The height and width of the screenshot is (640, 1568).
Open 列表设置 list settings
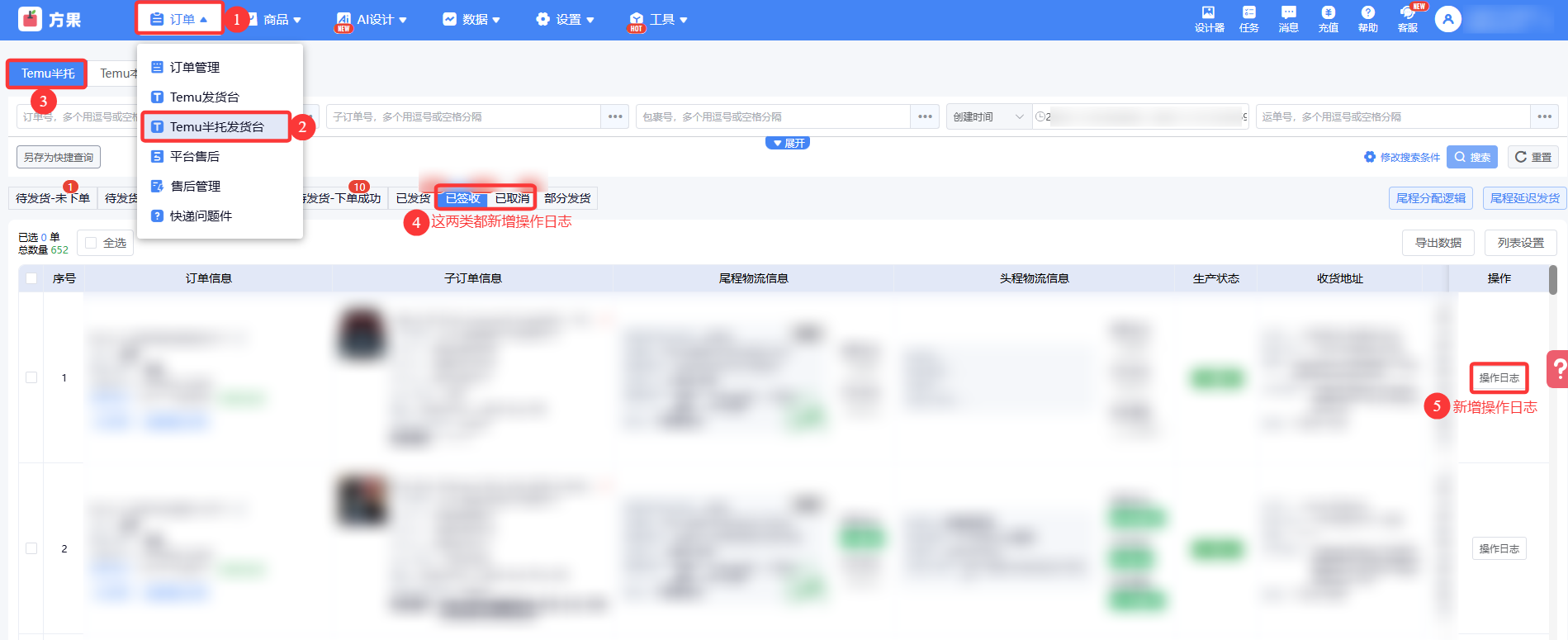[1521, 243]
